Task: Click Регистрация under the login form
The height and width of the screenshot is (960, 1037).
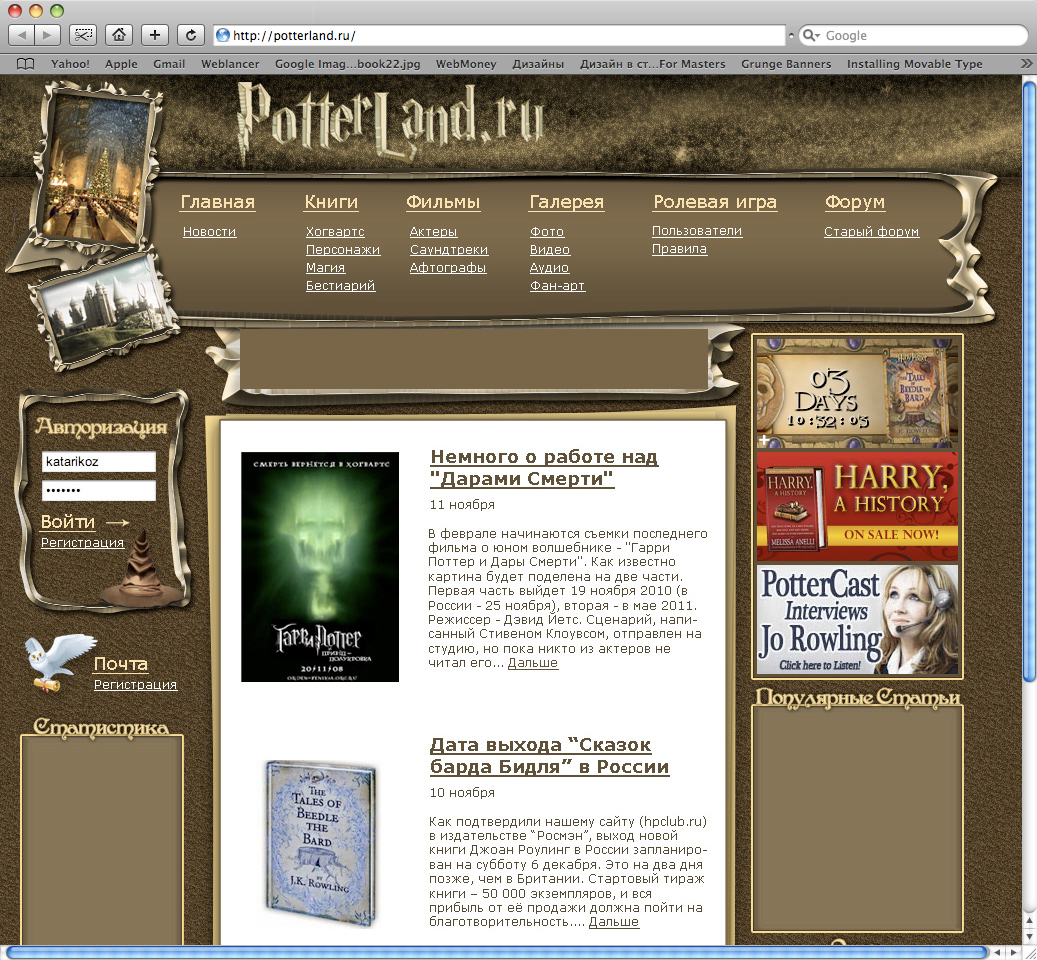Action: pos(82,543)
